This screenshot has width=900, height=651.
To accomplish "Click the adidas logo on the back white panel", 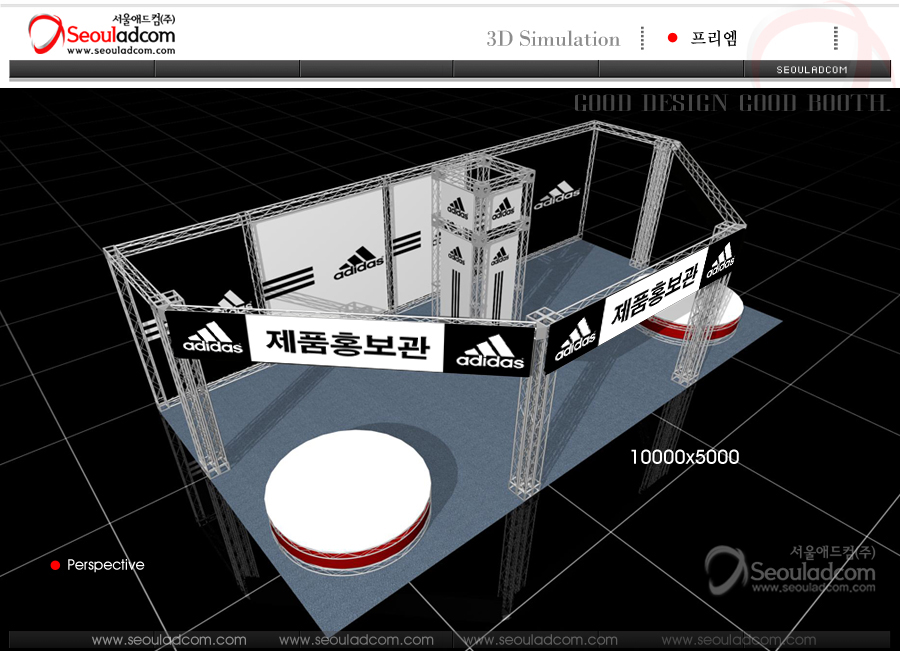I will [359, 266].
